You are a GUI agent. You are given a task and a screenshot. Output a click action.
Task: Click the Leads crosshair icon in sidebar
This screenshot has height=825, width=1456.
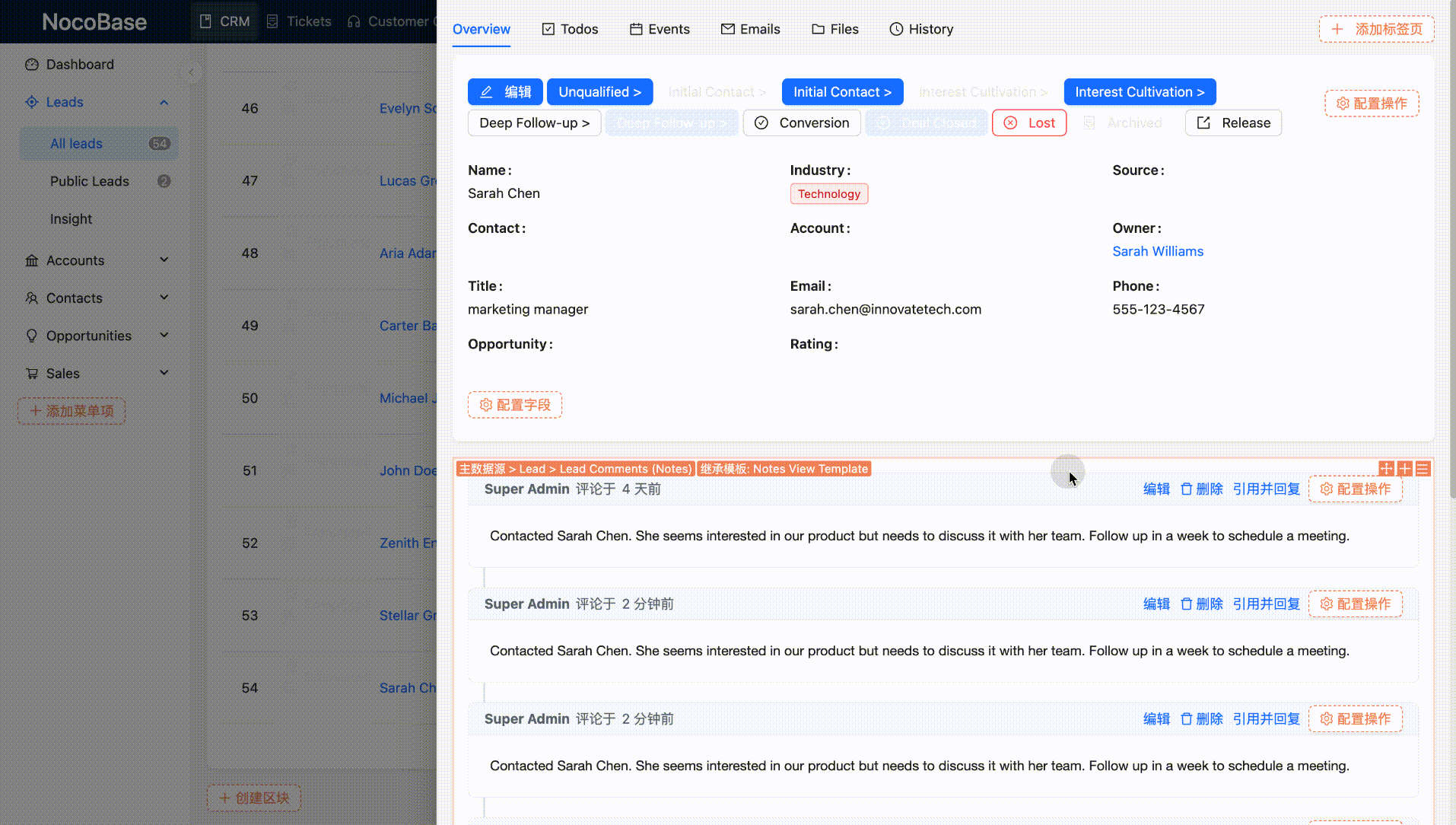click(32, 101)
